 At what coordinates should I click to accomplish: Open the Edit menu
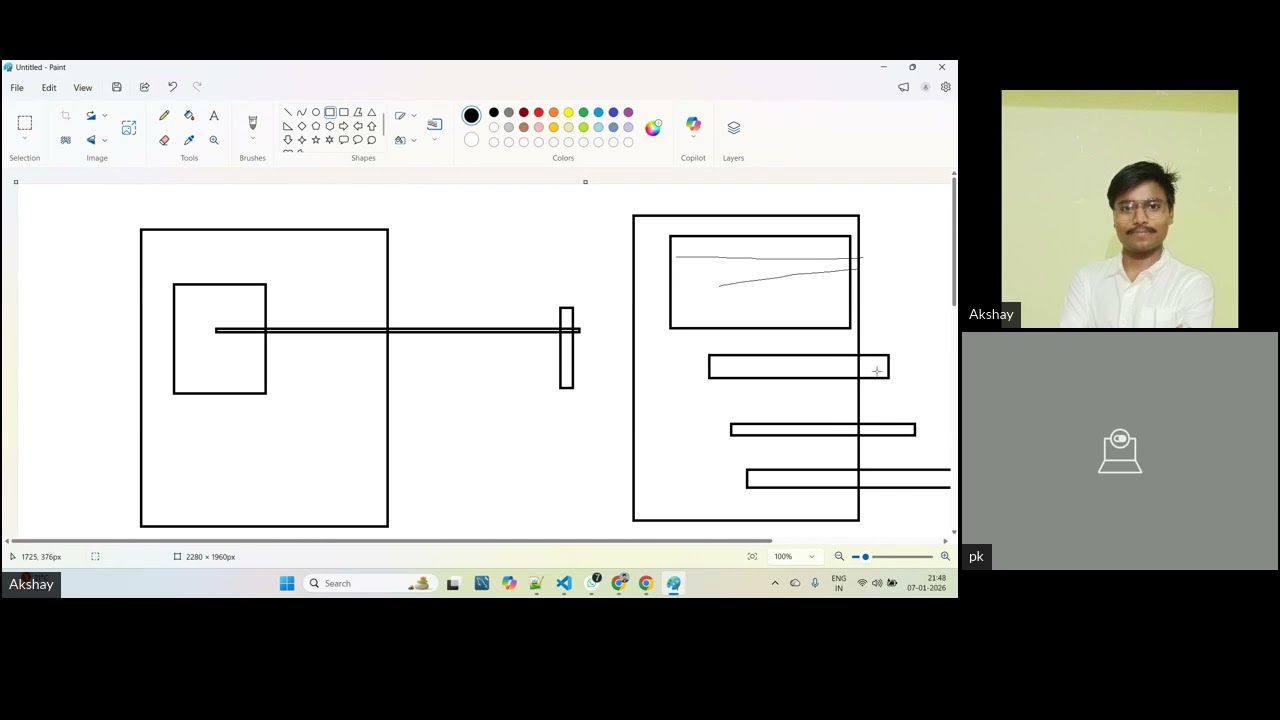[x=49, y=88]
